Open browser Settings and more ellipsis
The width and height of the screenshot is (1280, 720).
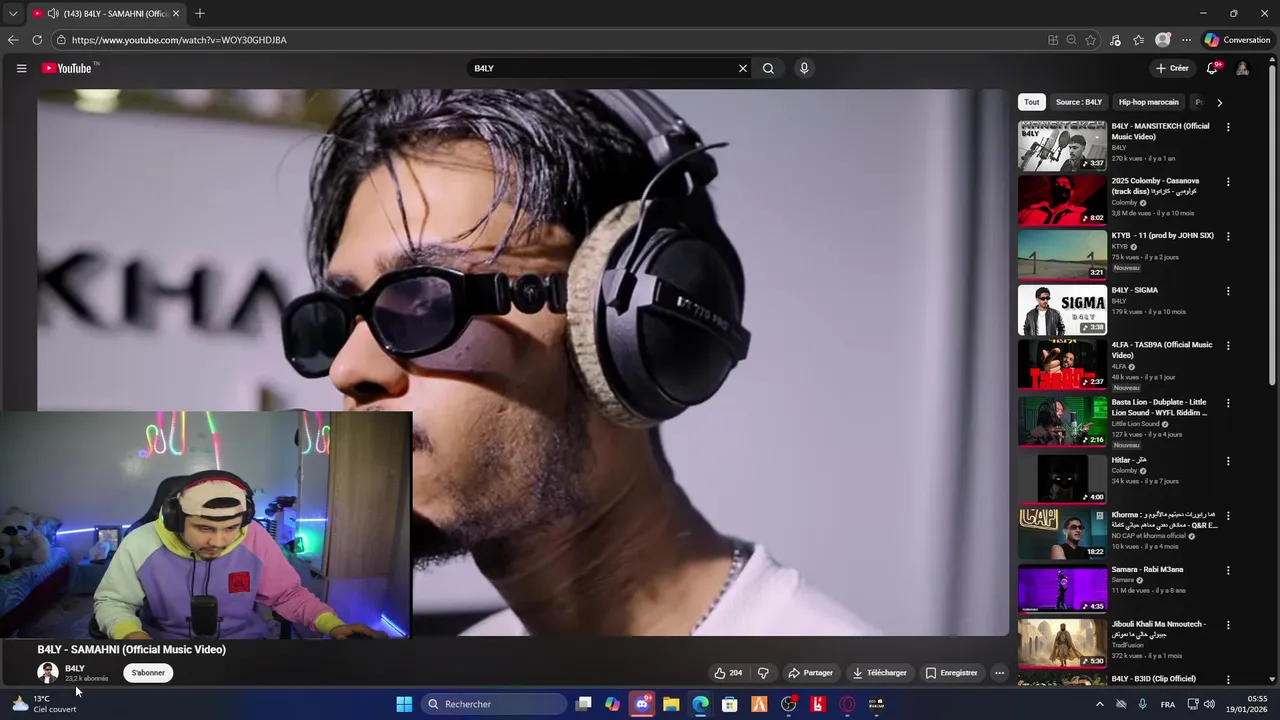pos(1186,40)
